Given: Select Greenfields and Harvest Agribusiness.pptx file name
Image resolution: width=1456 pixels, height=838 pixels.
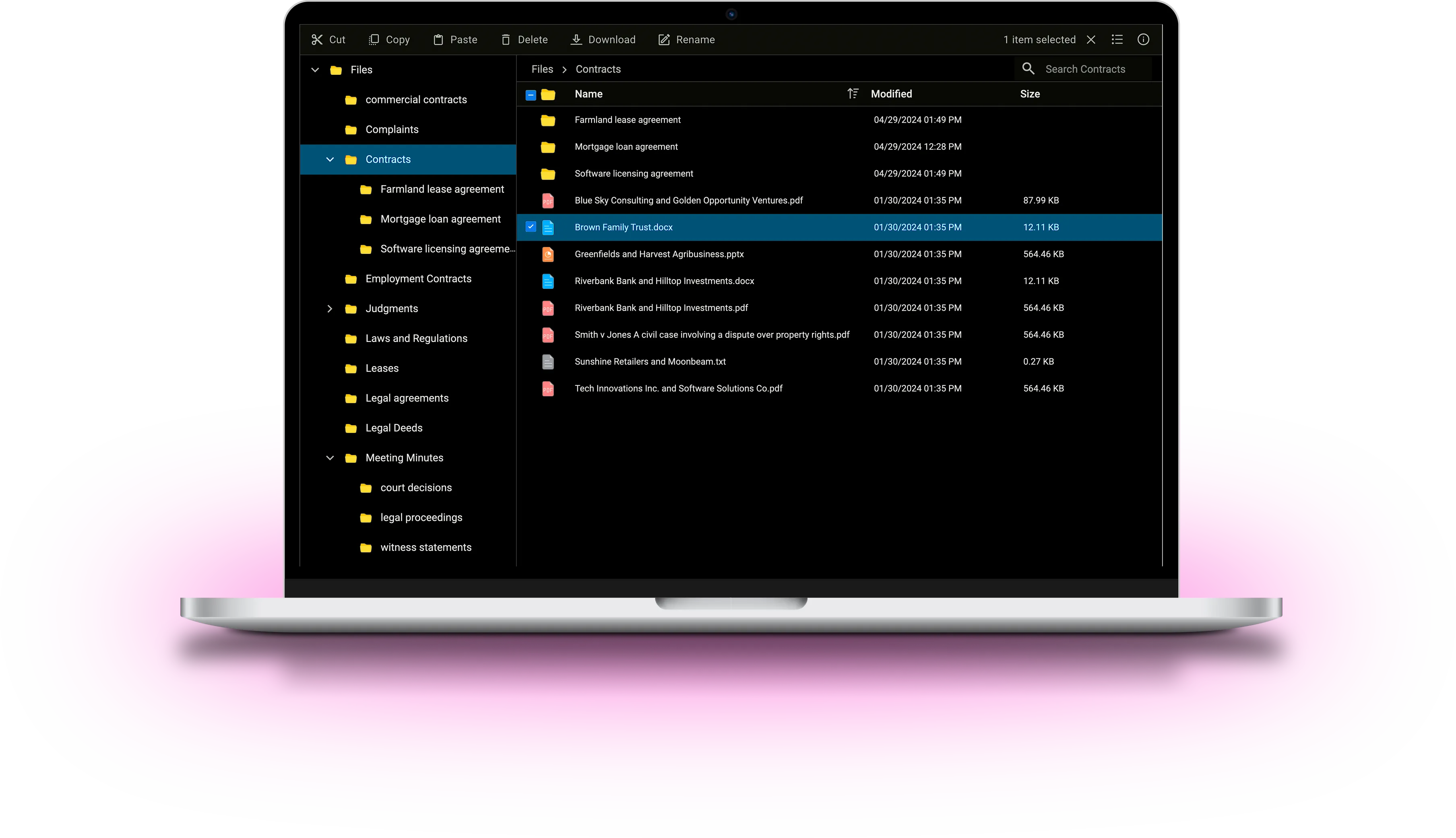Looking at the screenshot, I should [x=659, y=254].
